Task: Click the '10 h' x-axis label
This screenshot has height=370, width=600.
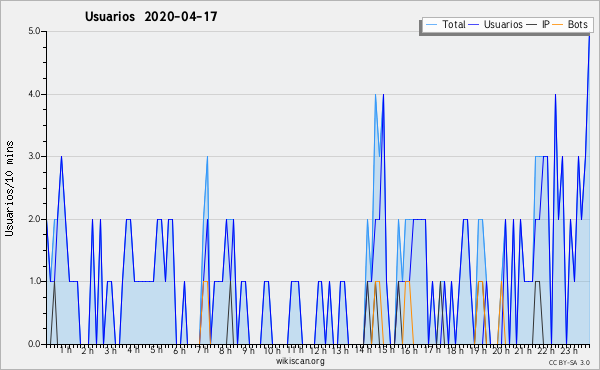Action: (272, 351)
